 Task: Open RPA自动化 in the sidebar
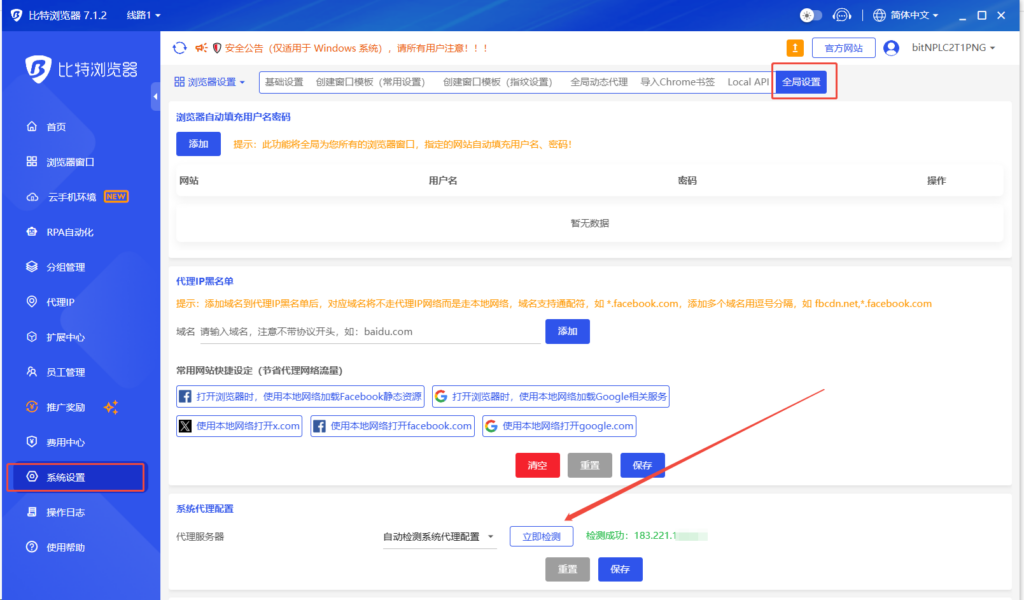tap(70, 232)
